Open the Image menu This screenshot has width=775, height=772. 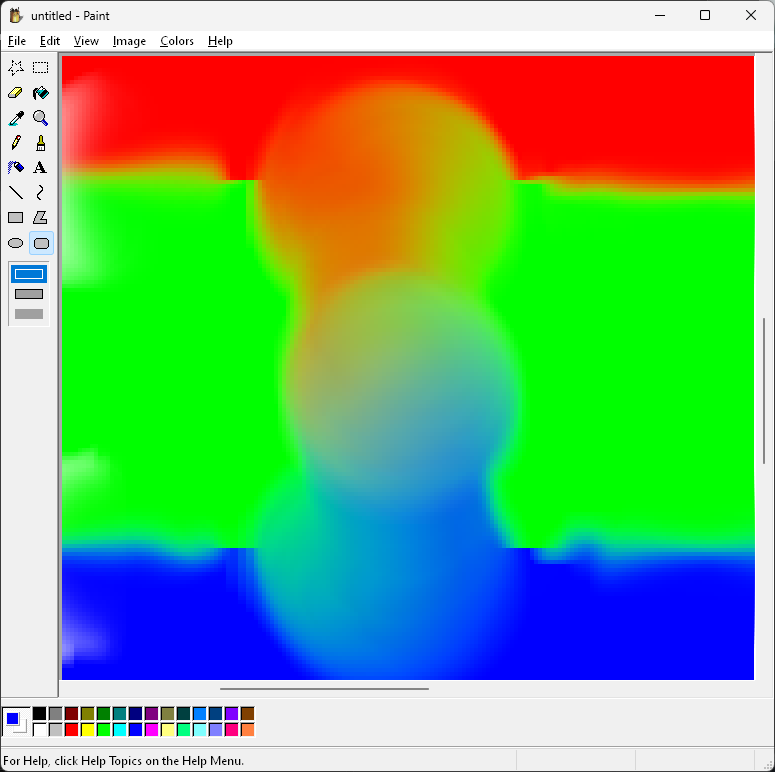click(x=129, y=41)
